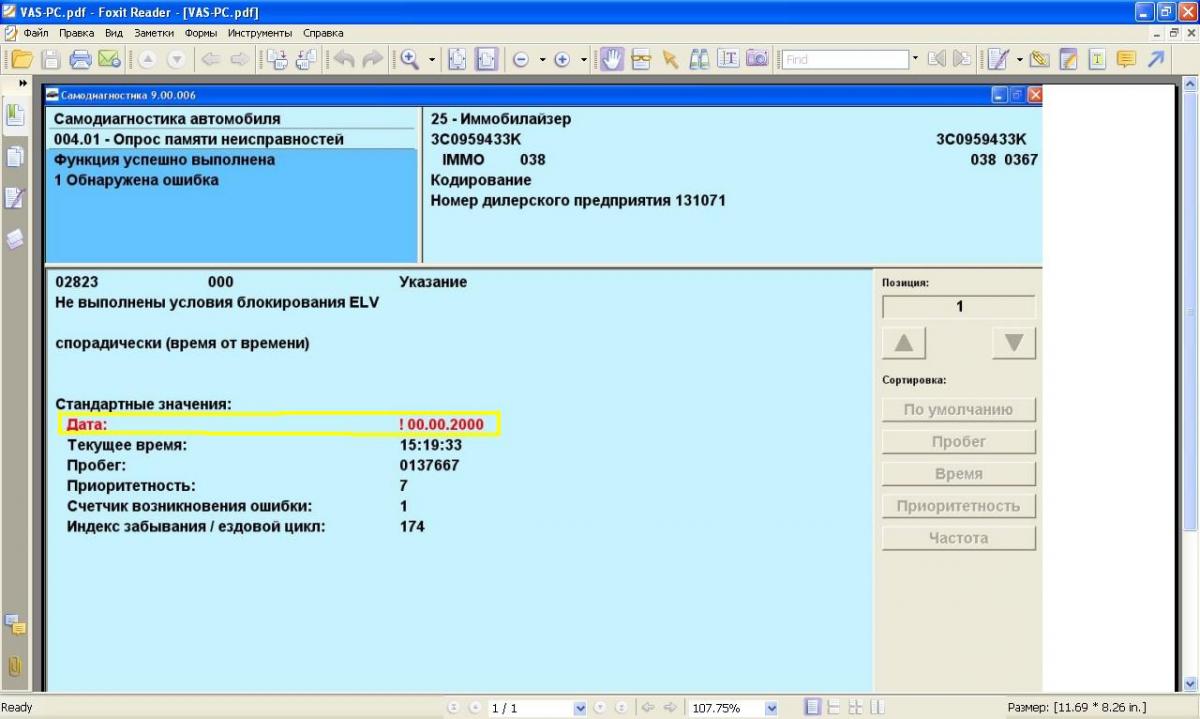The width and height of the screenshot is (1200, 719).
Task: Click the Open file folder icon
Action: 22,59
